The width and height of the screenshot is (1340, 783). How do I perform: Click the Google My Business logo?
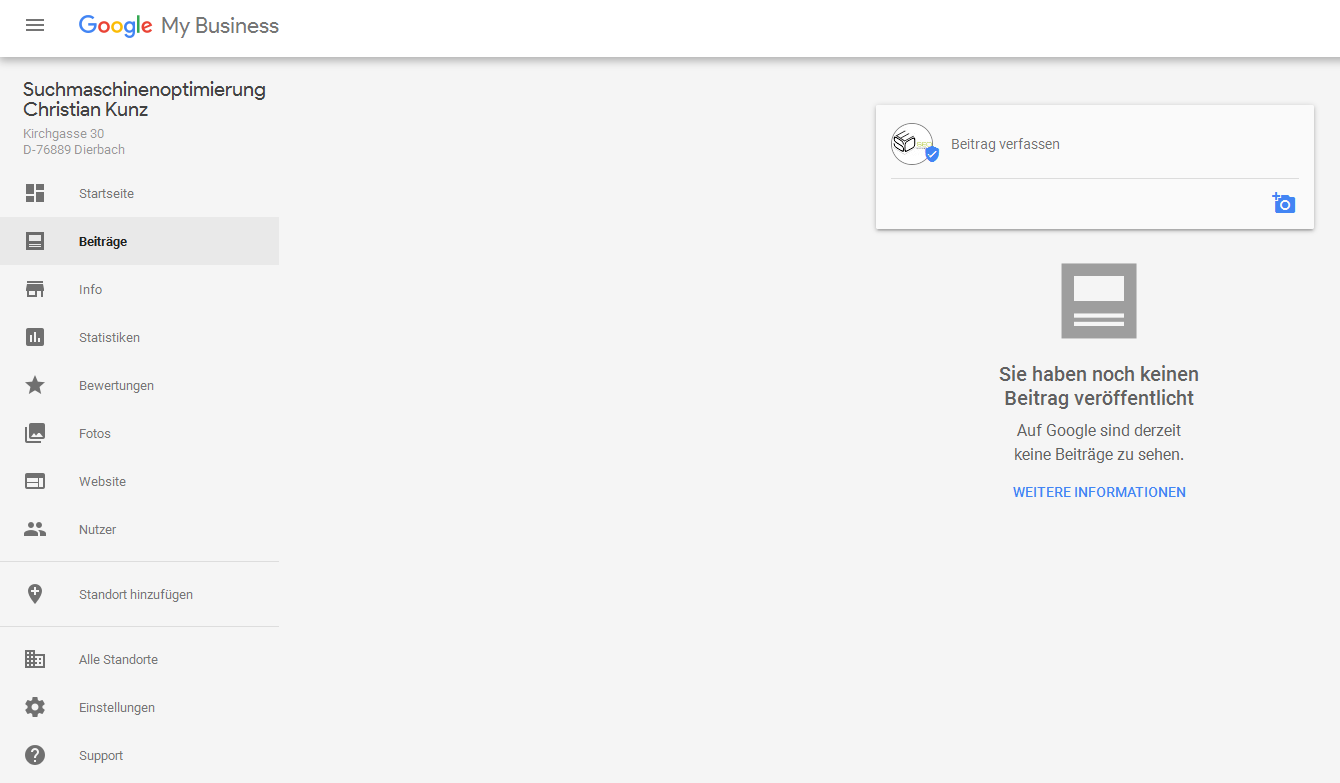(x=178, y=25)
